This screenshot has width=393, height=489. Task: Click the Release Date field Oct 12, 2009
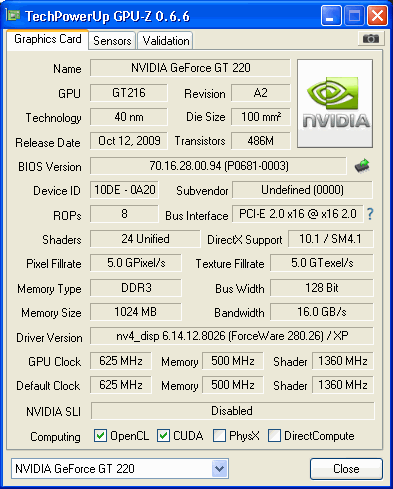[129, 141]
